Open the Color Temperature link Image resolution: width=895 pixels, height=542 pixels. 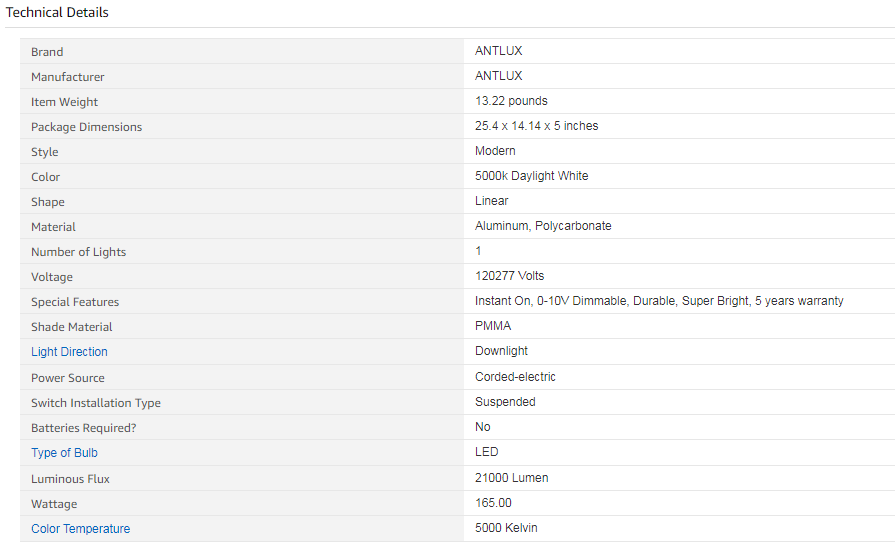(80, 529)
